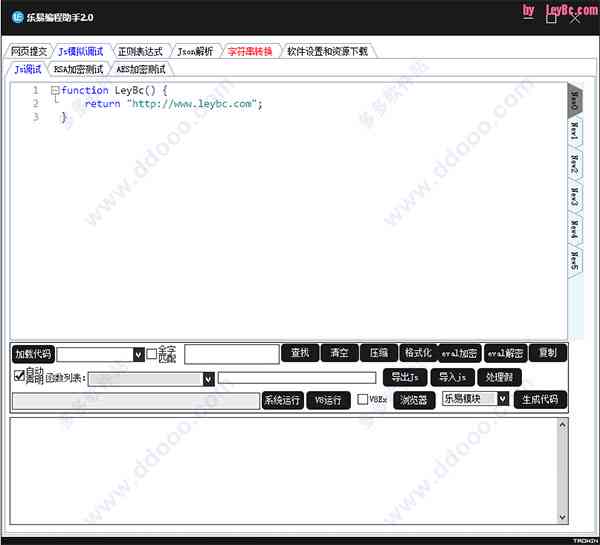Image resolution: width=600 pixels, height=545 pixels.
Task: Click the 加载代码 button
Action: pyautogui.click(x=33, y=354)
